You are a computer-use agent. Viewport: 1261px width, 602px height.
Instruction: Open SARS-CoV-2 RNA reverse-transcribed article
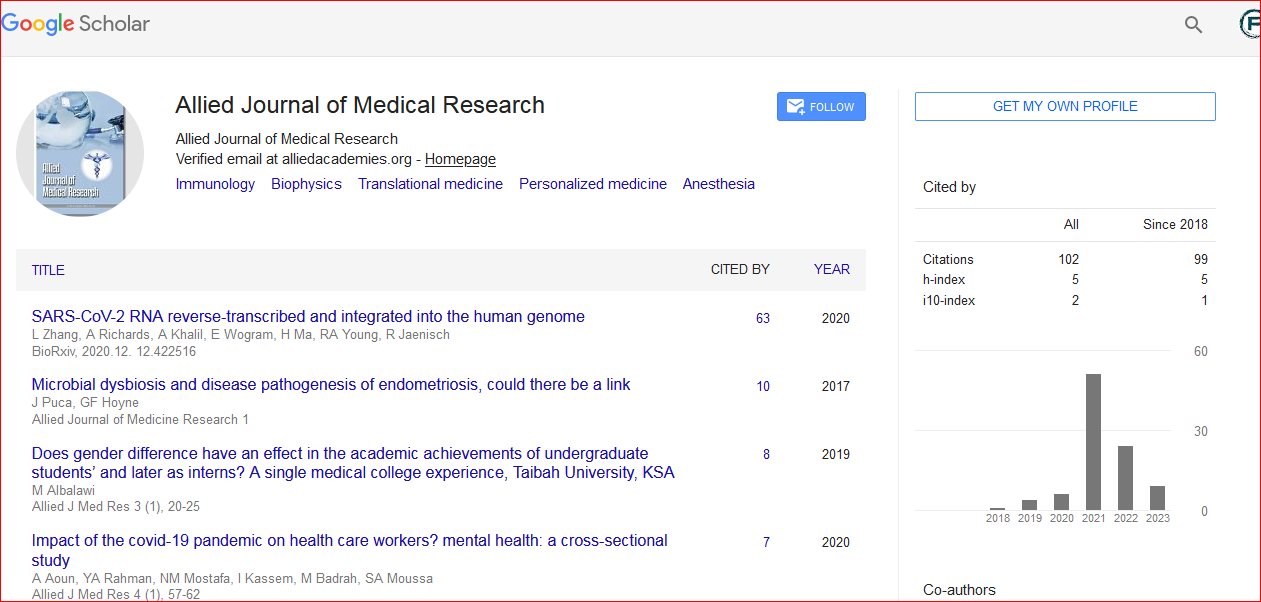coord(308,317)
